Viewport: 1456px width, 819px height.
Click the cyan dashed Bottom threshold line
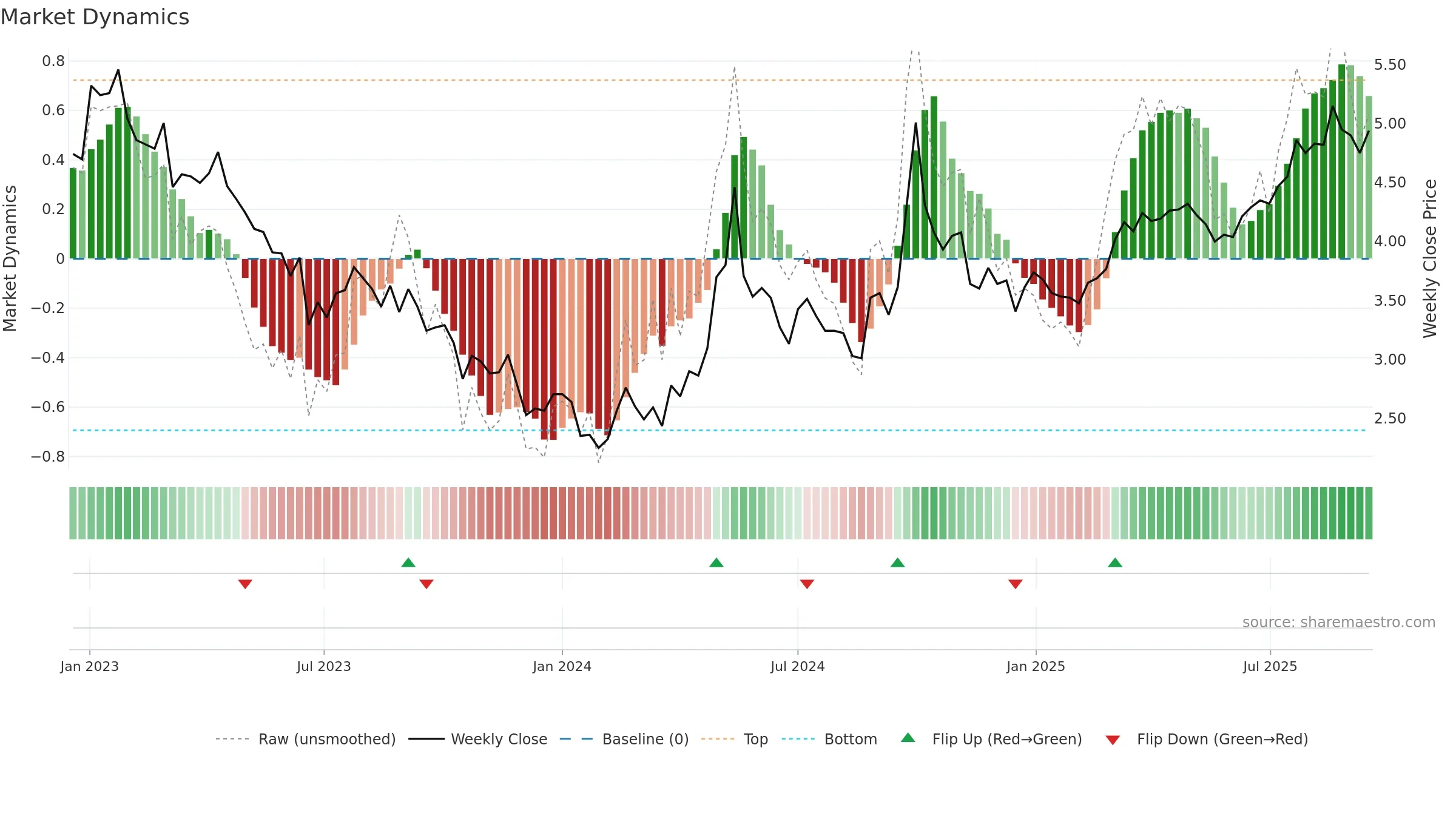click(x=719, y=430)
